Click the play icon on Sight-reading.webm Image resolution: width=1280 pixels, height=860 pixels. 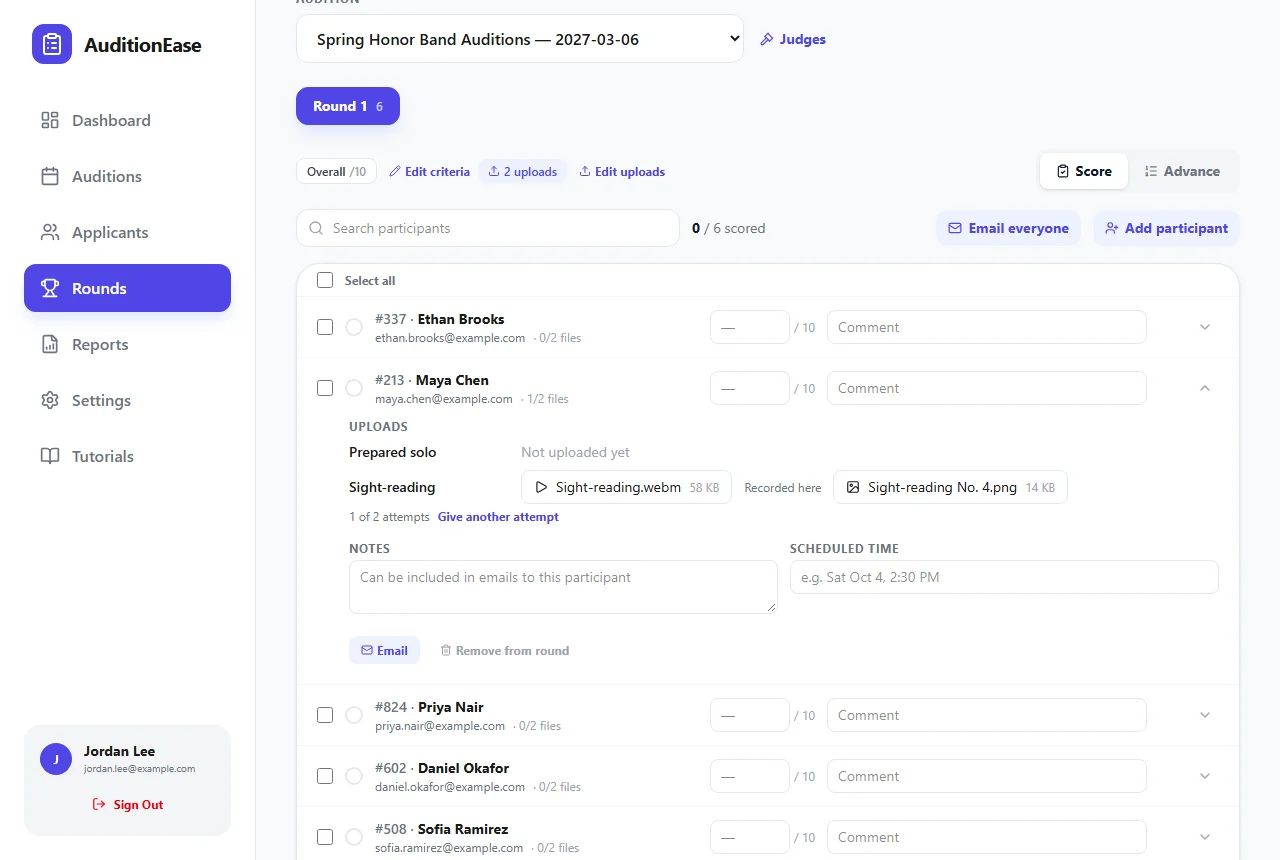click(541, 487)
